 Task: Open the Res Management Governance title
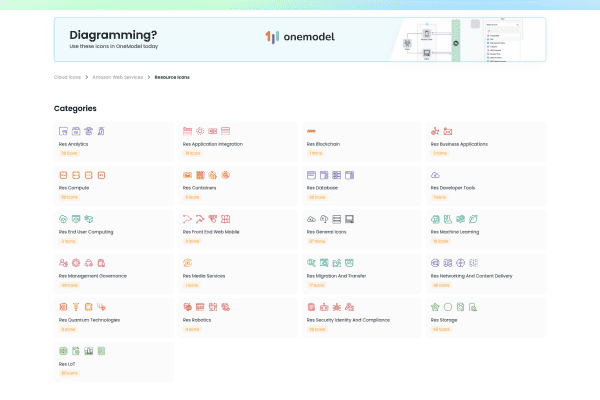pyautogui.click(x=93, y=276)
